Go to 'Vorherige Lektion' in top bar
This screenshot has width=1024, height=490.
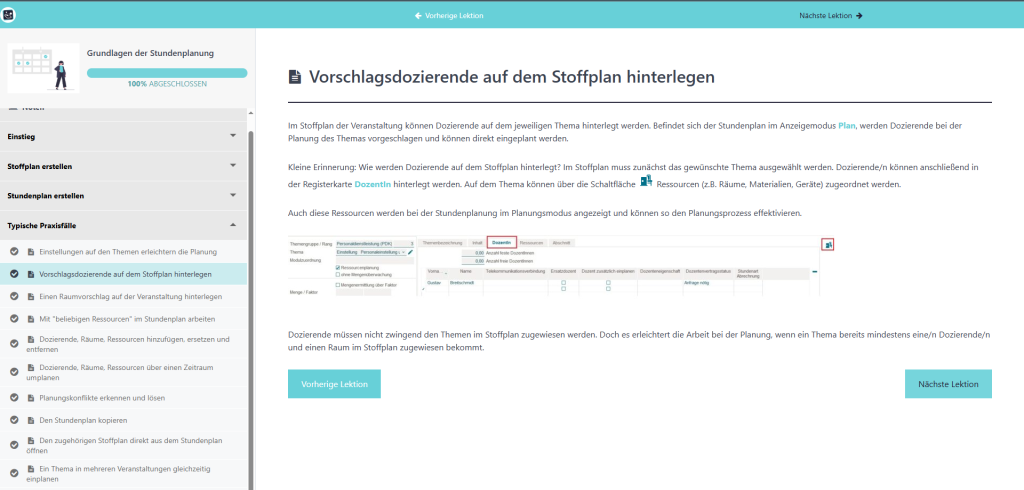click(x=449, y=15)
